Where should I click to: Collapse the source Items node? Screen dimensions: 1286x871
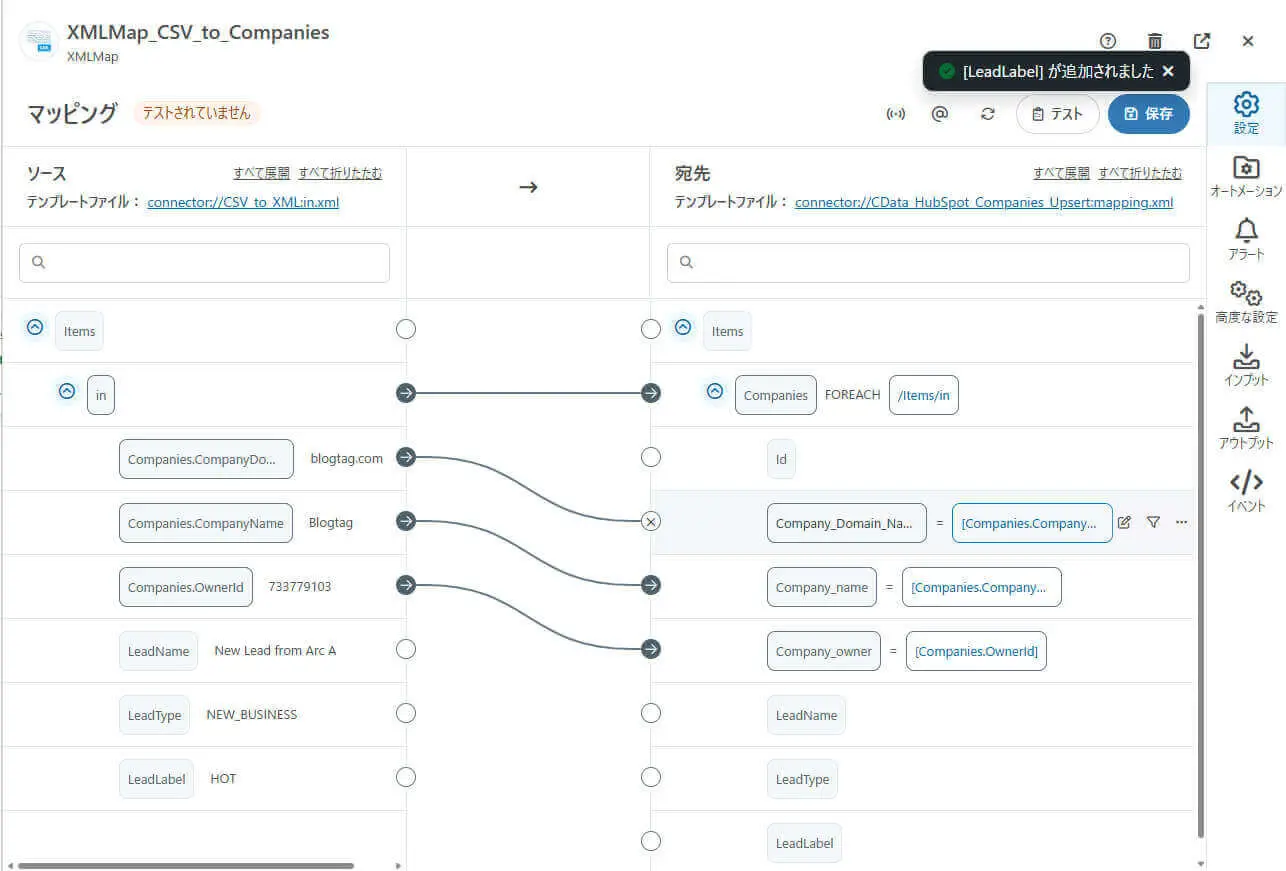pos(35,328)
